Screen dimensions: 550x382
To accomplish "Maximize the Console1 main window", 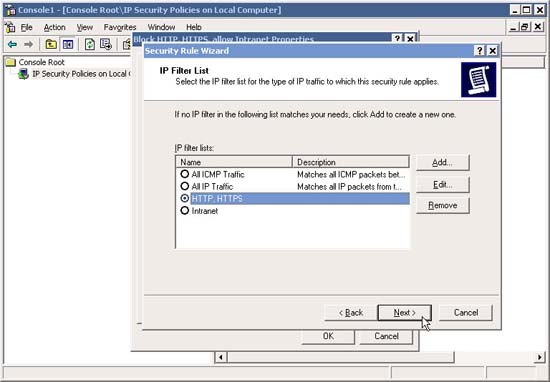I will [526, 10].
